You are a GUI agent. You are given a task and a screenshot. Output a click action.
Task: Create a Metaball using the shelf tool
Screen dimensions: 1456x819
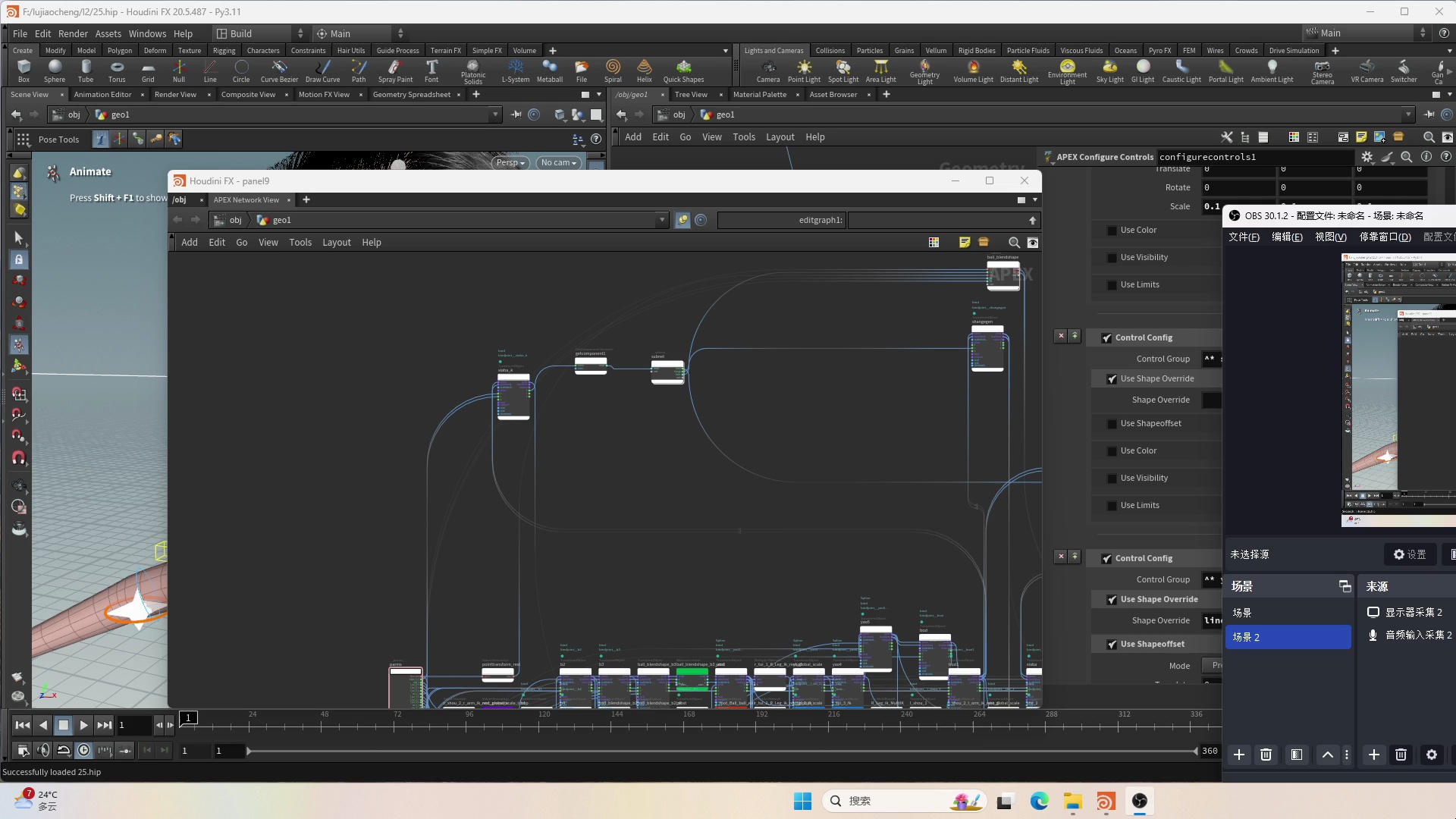549,71
